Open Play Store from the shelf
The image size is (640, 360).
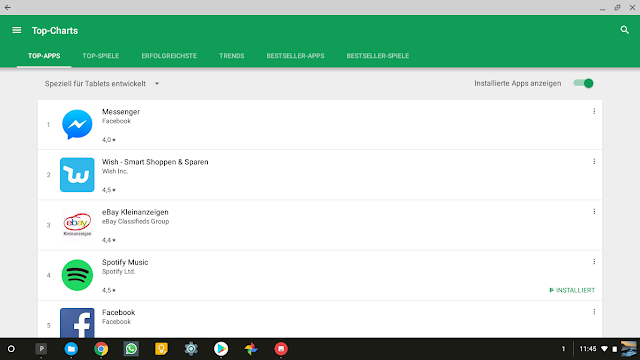coord(221,349)
